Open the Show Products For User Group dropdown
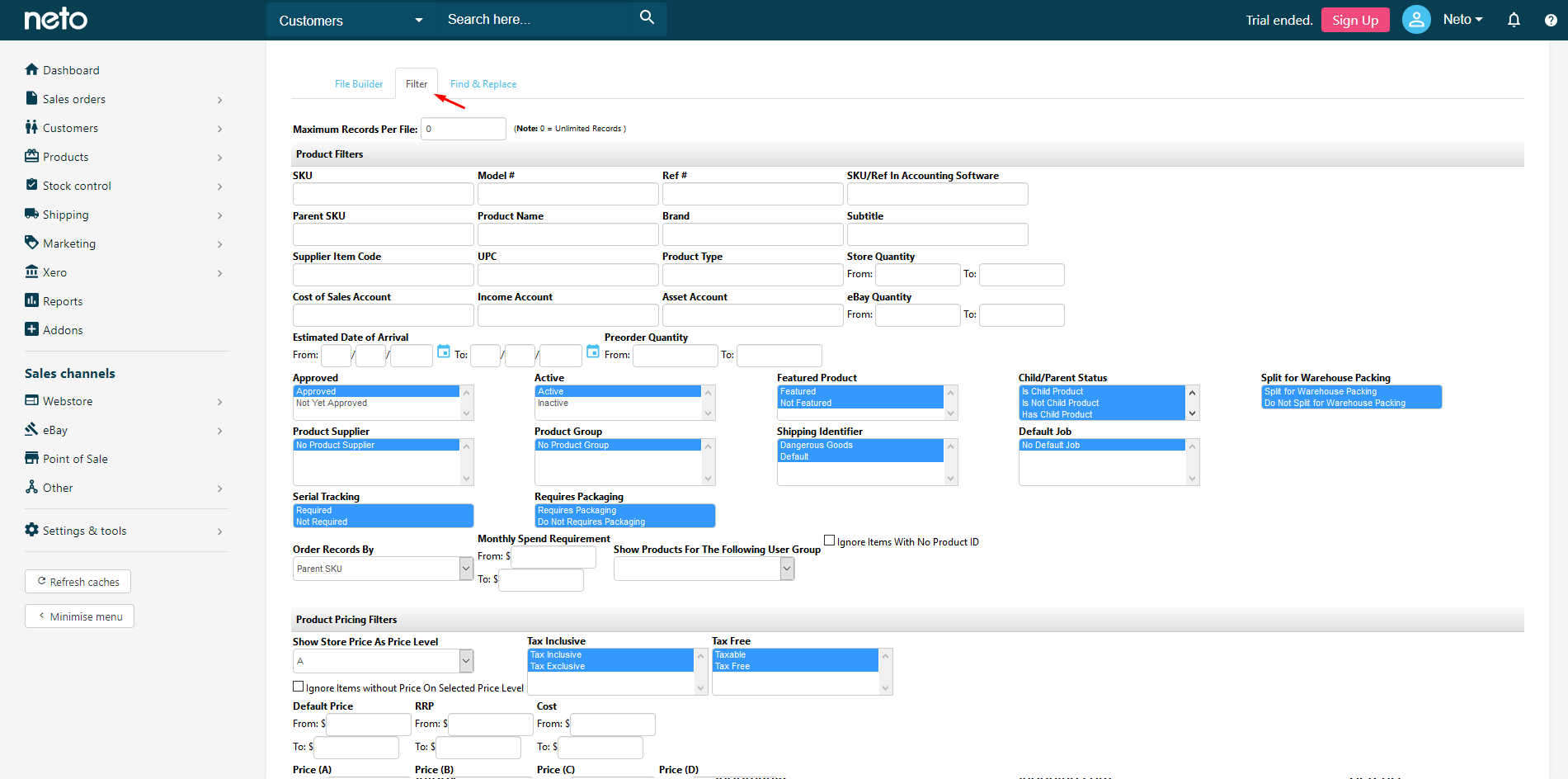This screenshot has height=779, width=1568. (x=704, y=569)
